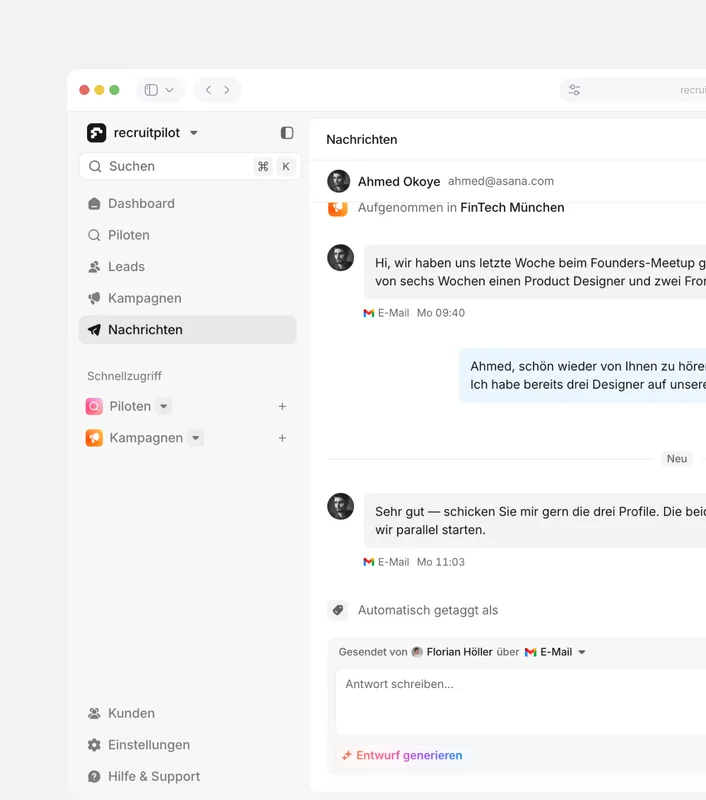This screenshot has height=800, width=706.
Task: Open Leads in the sidebar
Action: [187, 267]
